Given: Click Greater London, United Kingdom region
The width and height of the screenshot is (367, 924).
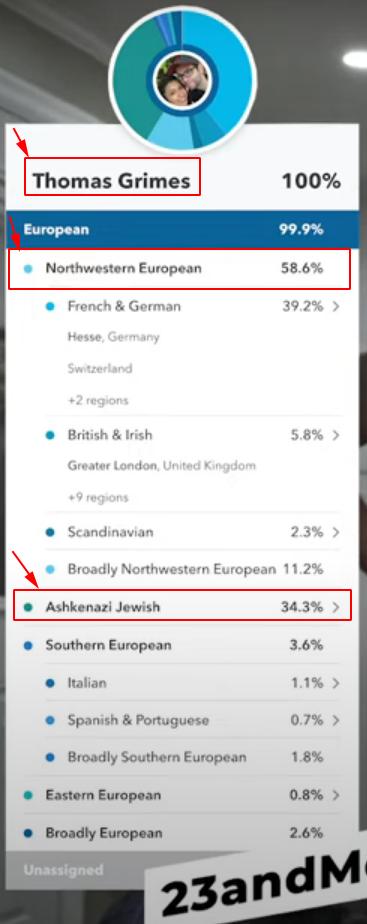Looking at the screenshot, I should 161,466.
